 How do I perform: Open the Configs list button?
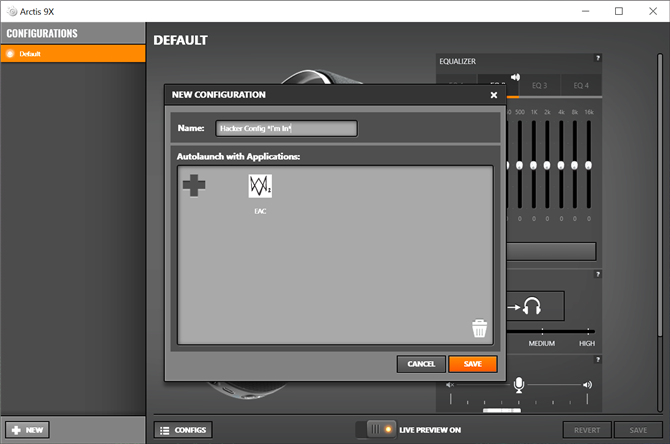(x=182, y=430)
